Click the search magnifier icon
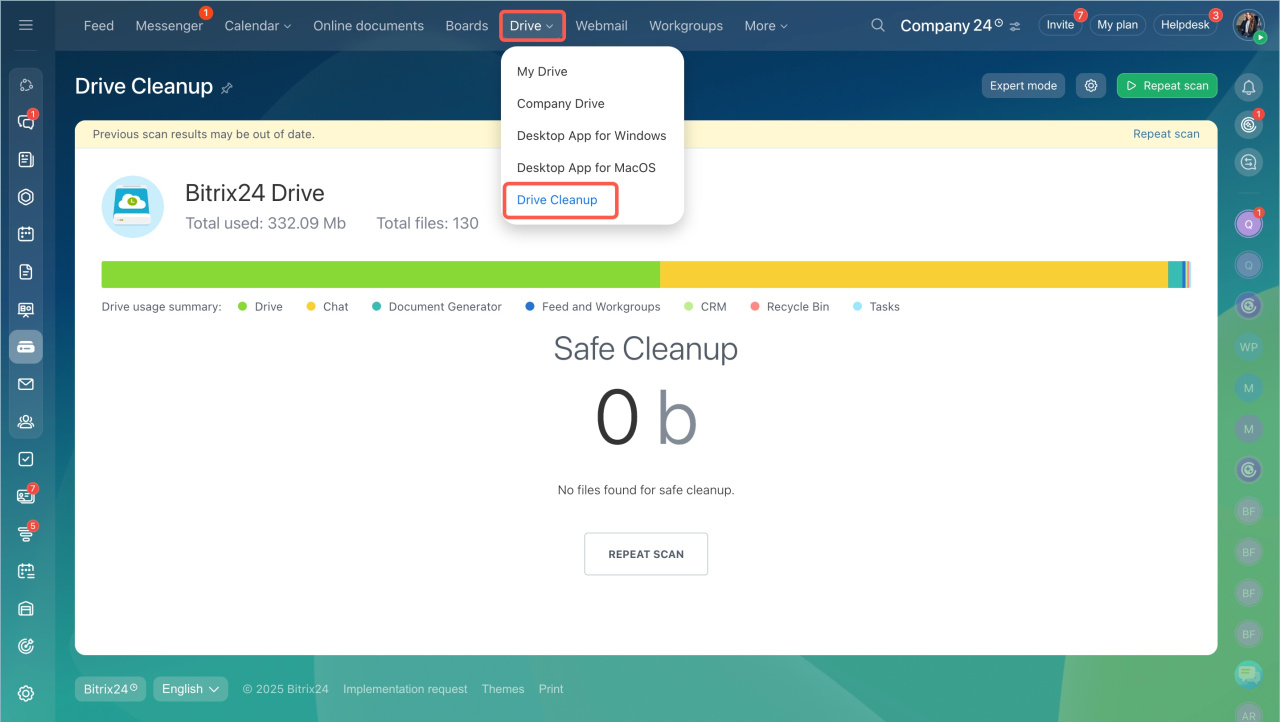The image size is (1280, 722). [x=878, y=25]
